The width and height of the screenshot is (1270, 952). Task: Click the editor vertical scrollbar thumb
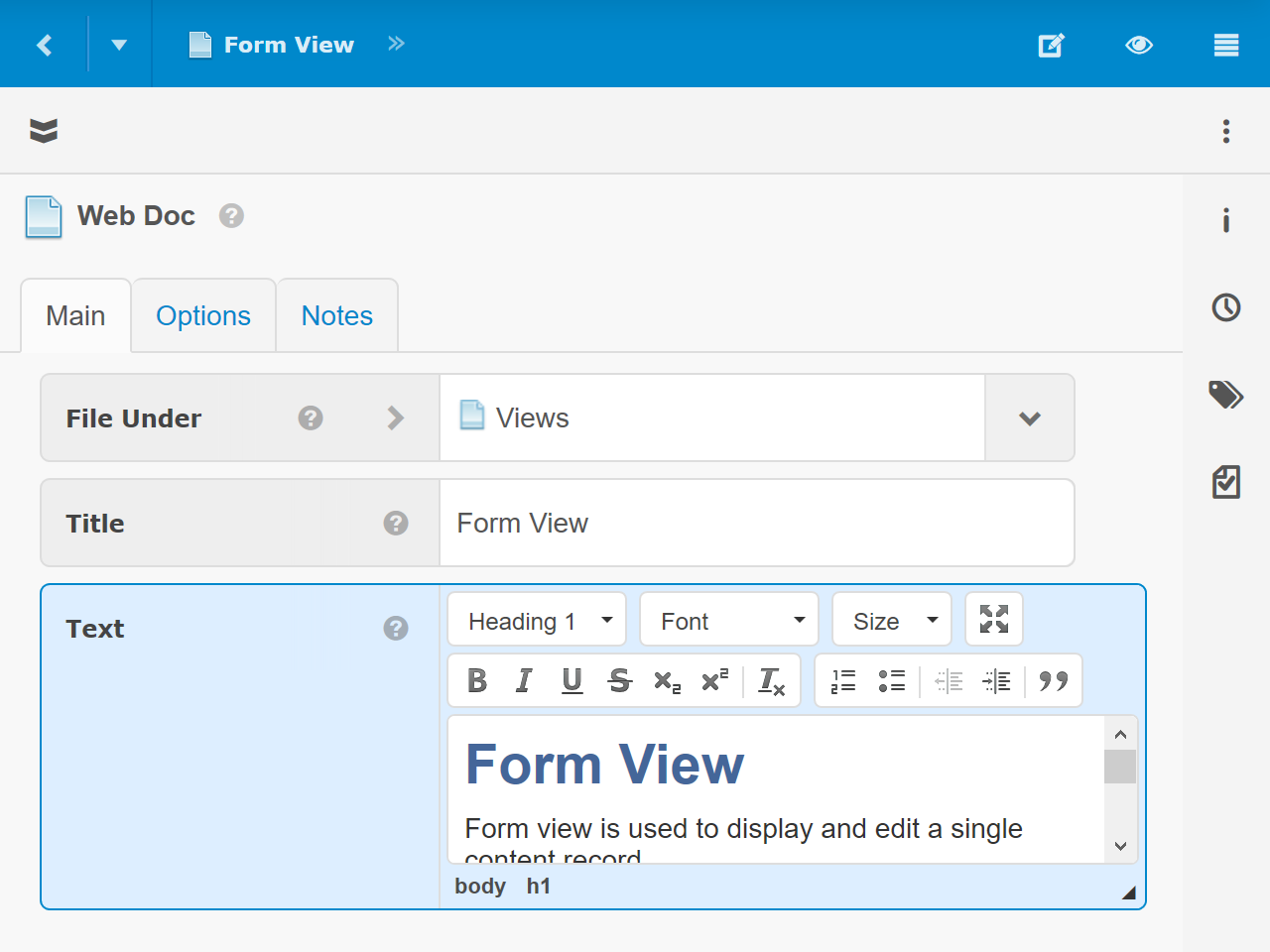(1120, 767)
